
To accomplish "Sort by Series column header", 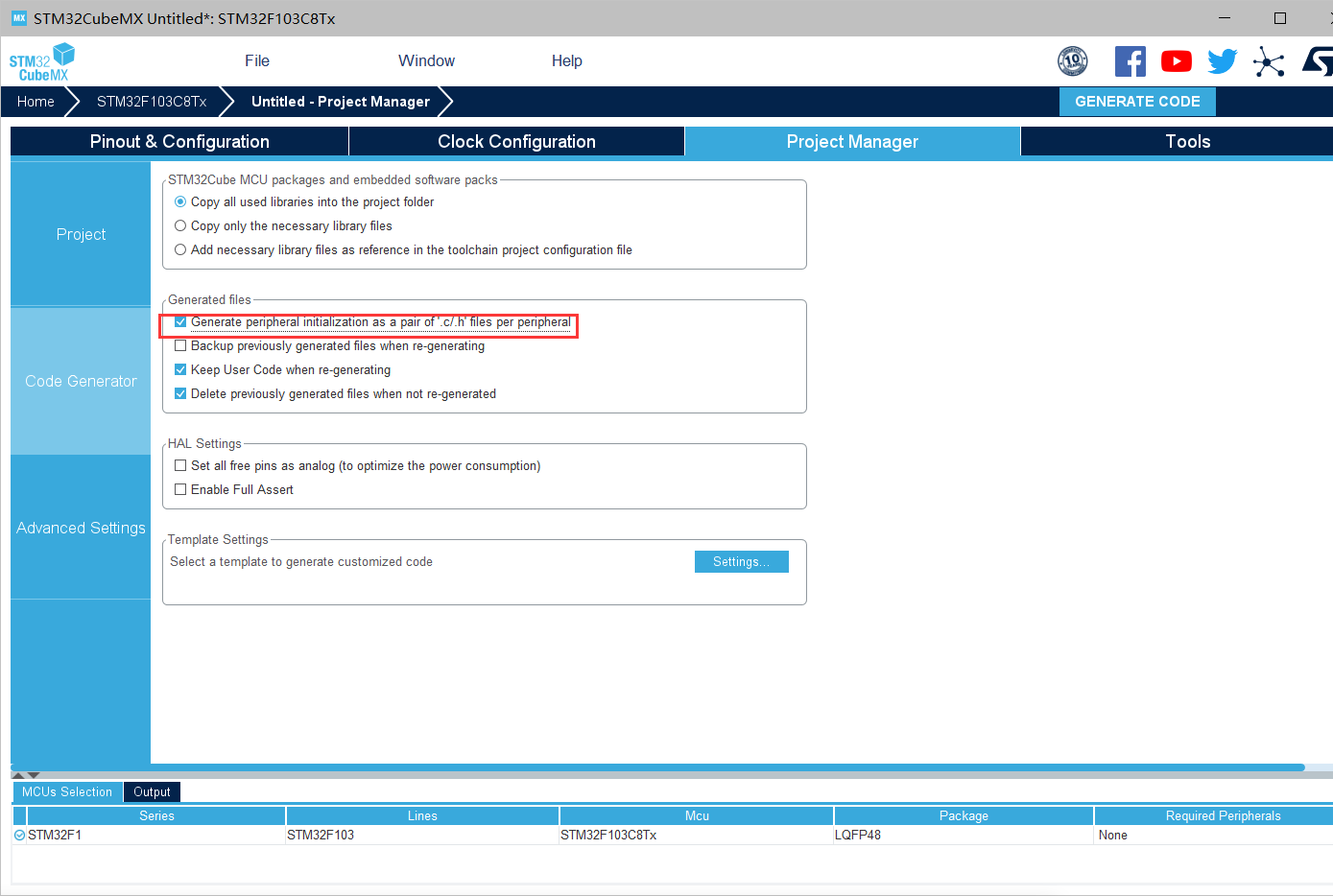I will (x=156, y=816).
